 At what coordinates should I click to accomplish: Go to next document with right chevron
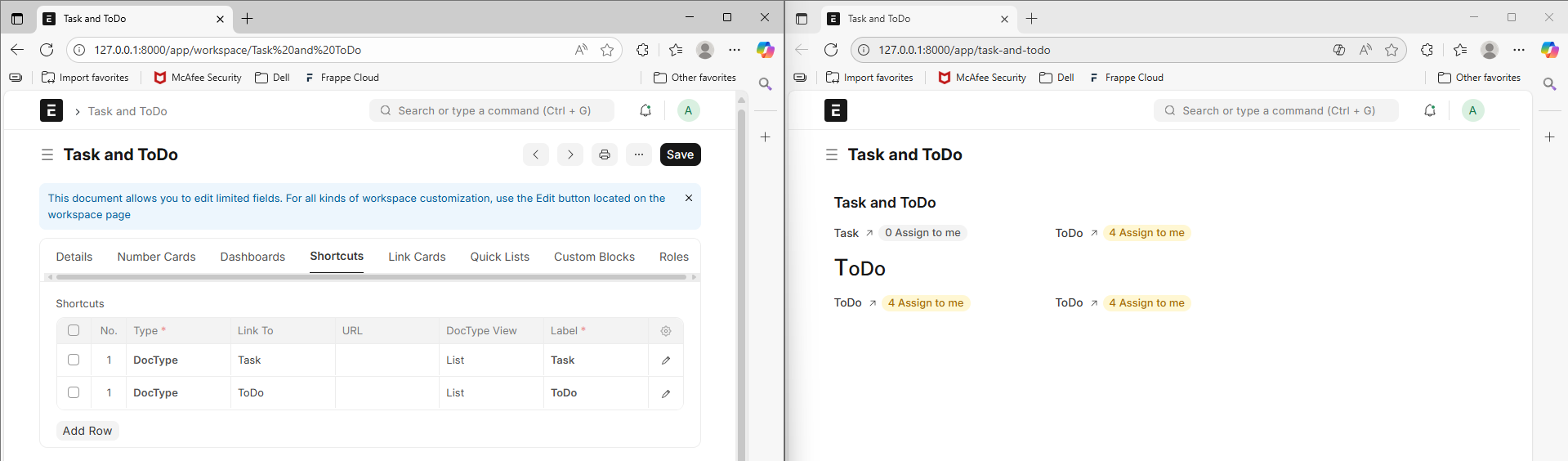click(x=570, y=154)
